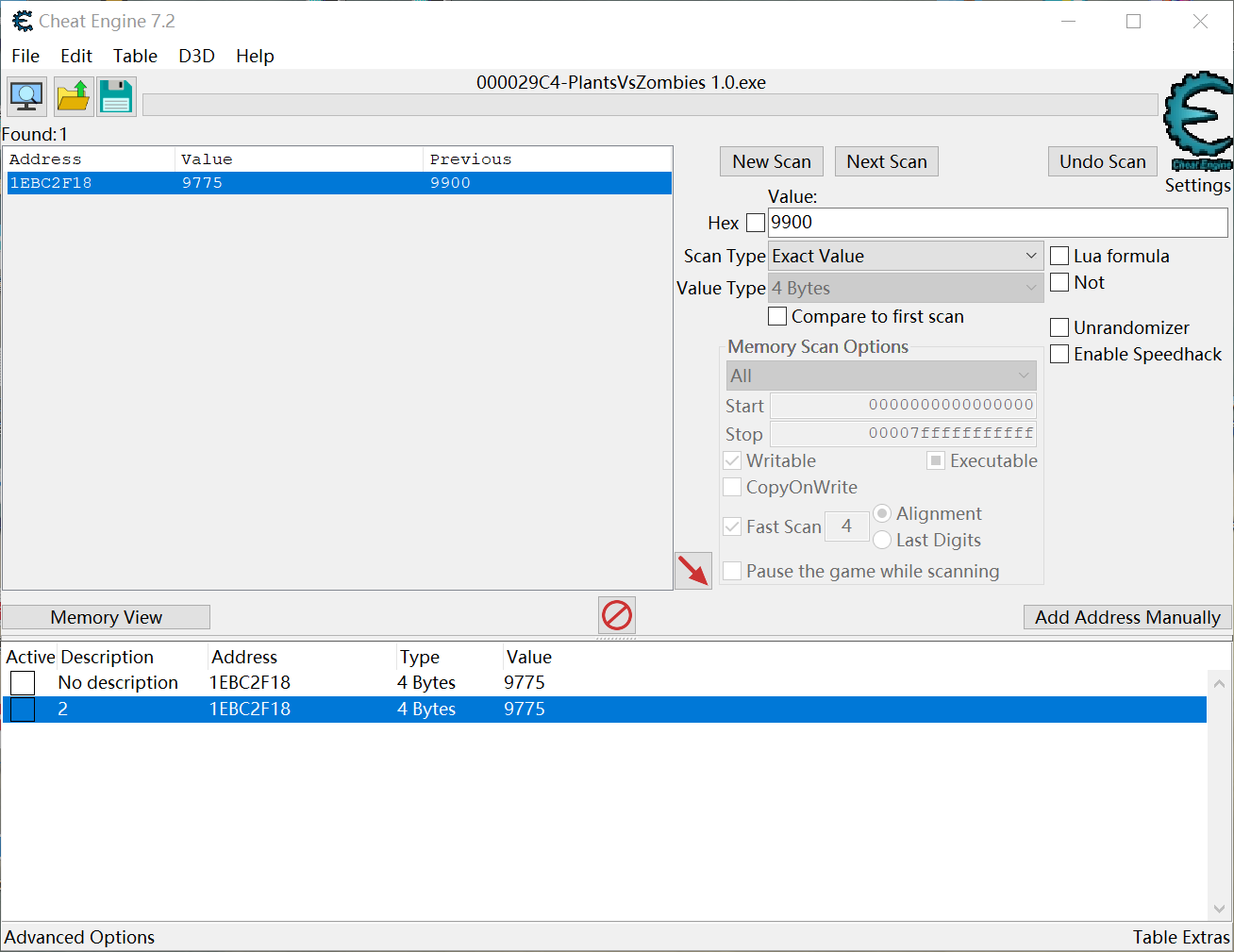
Task: Click the Type column header in address list
Action: tap(419, 657)
